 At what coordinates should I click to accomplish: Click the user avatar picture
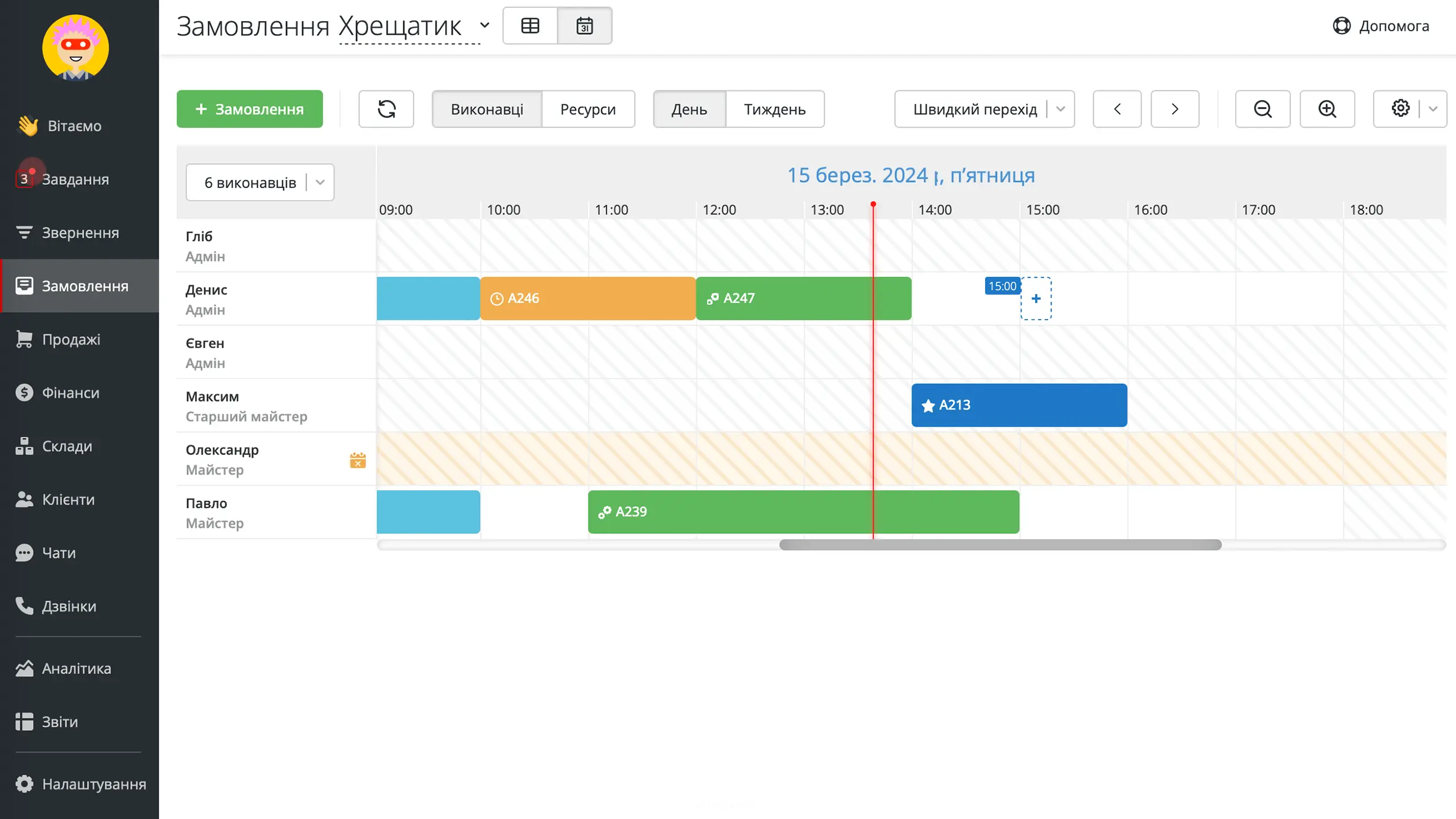pos(75,48)
